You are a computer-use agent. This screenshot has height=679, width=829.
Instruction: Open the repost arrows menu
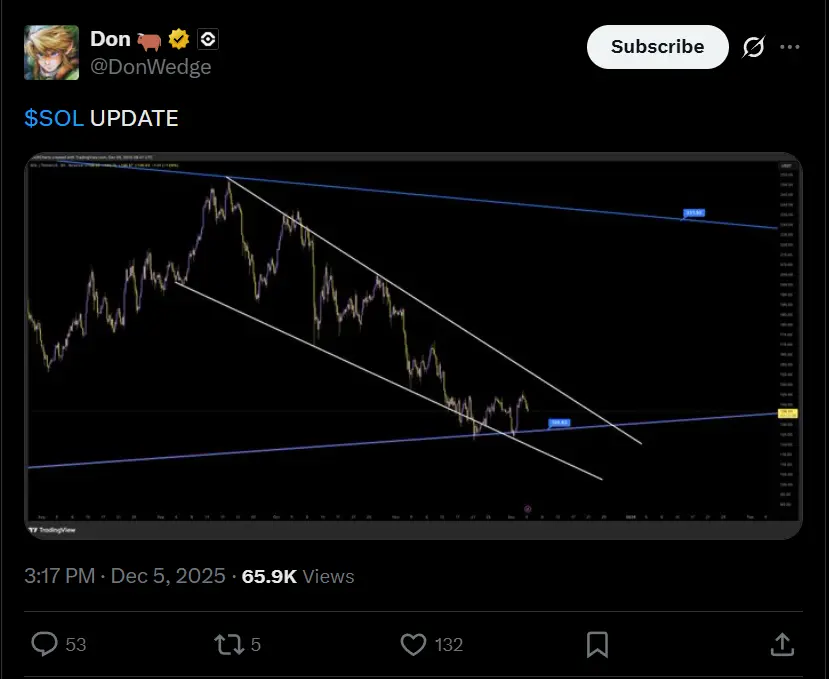click(230, 644)
